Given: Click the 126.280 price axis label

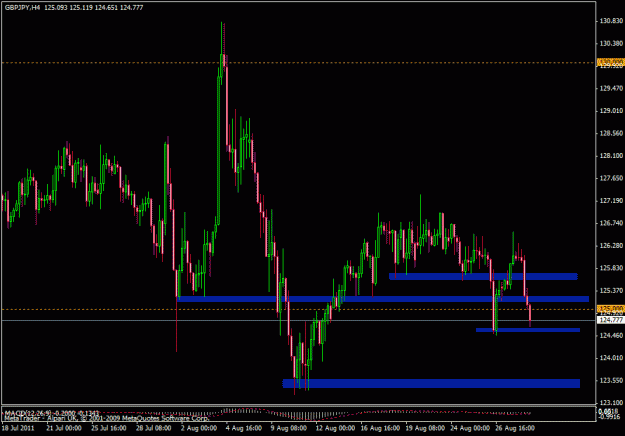Looking at the screenshot, I should pos(611,245).
